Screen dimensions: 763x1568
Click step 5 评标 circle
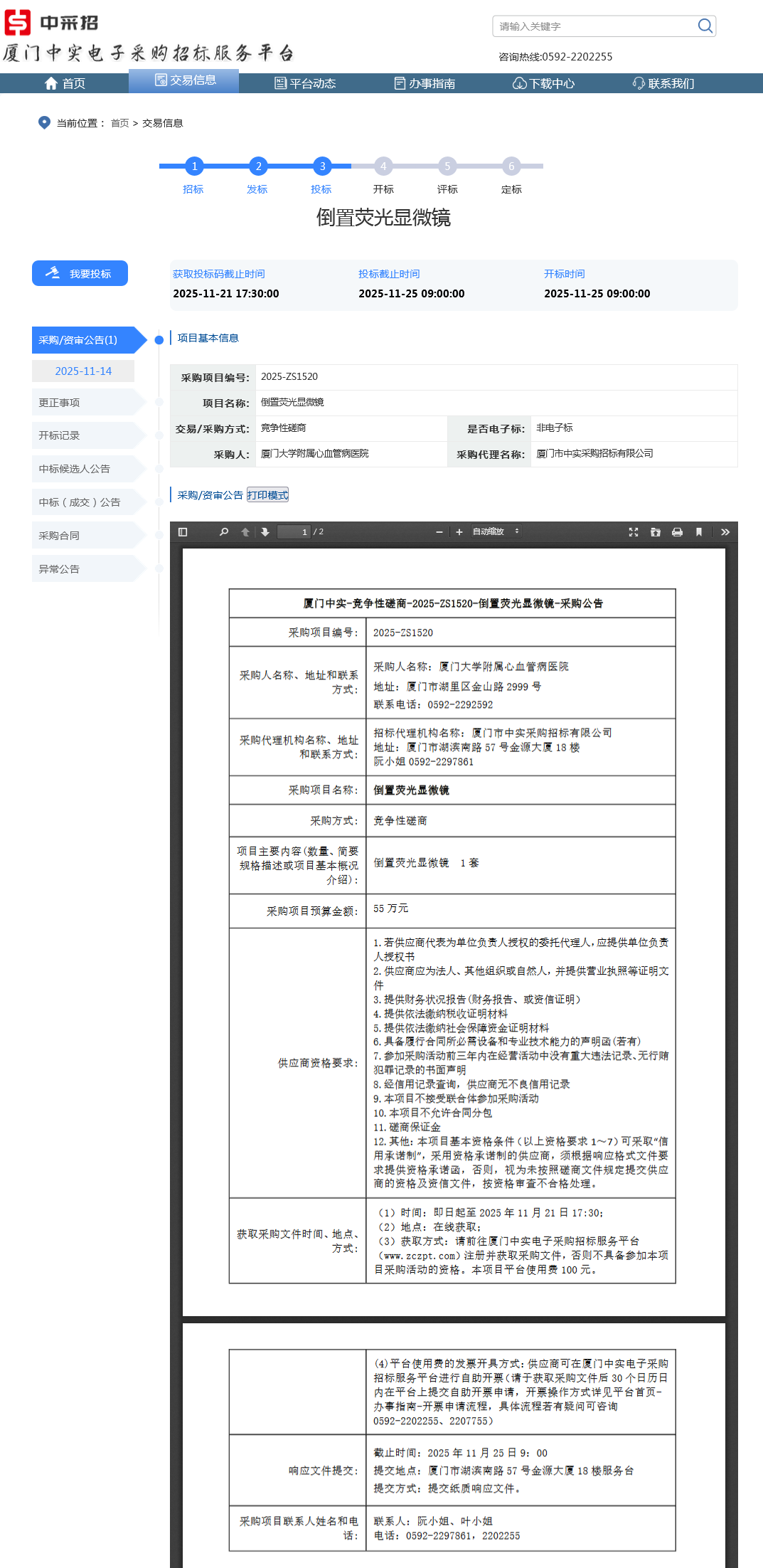click(x=447, y=166)
